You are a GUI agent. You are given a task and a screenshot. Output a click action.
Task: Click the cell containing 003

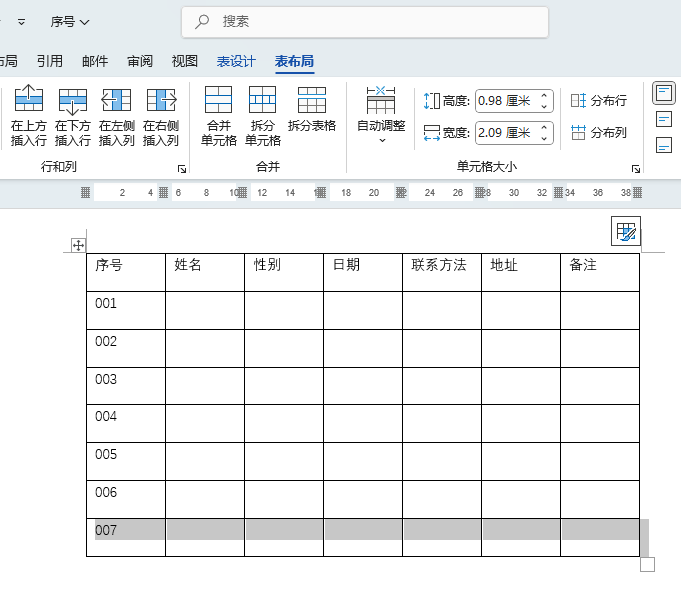coord(126,386)
